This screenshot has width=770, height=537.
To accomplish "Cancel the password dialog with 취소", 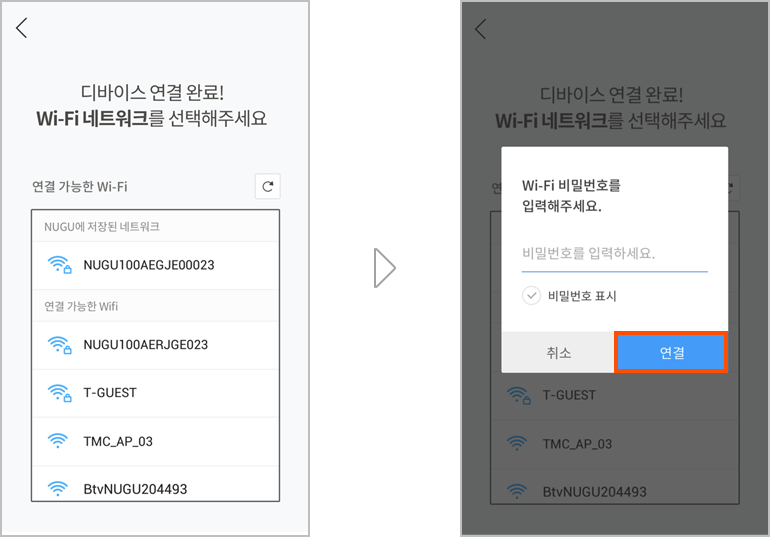I will [x=558, y=352].
